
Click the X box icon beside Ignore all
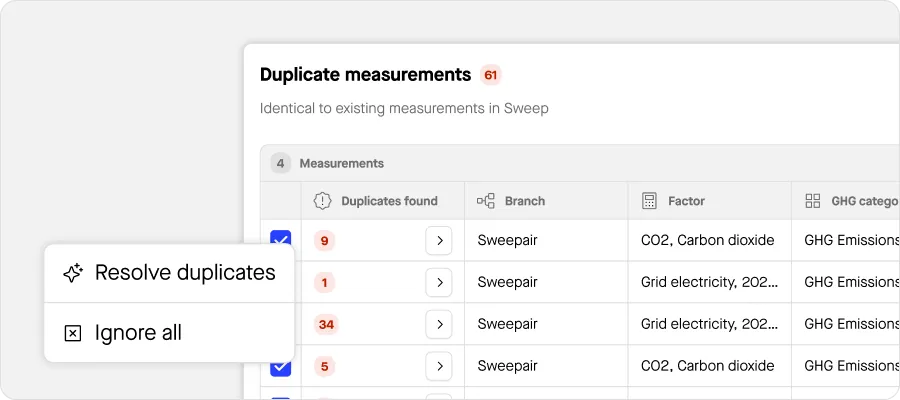[72, 333]
